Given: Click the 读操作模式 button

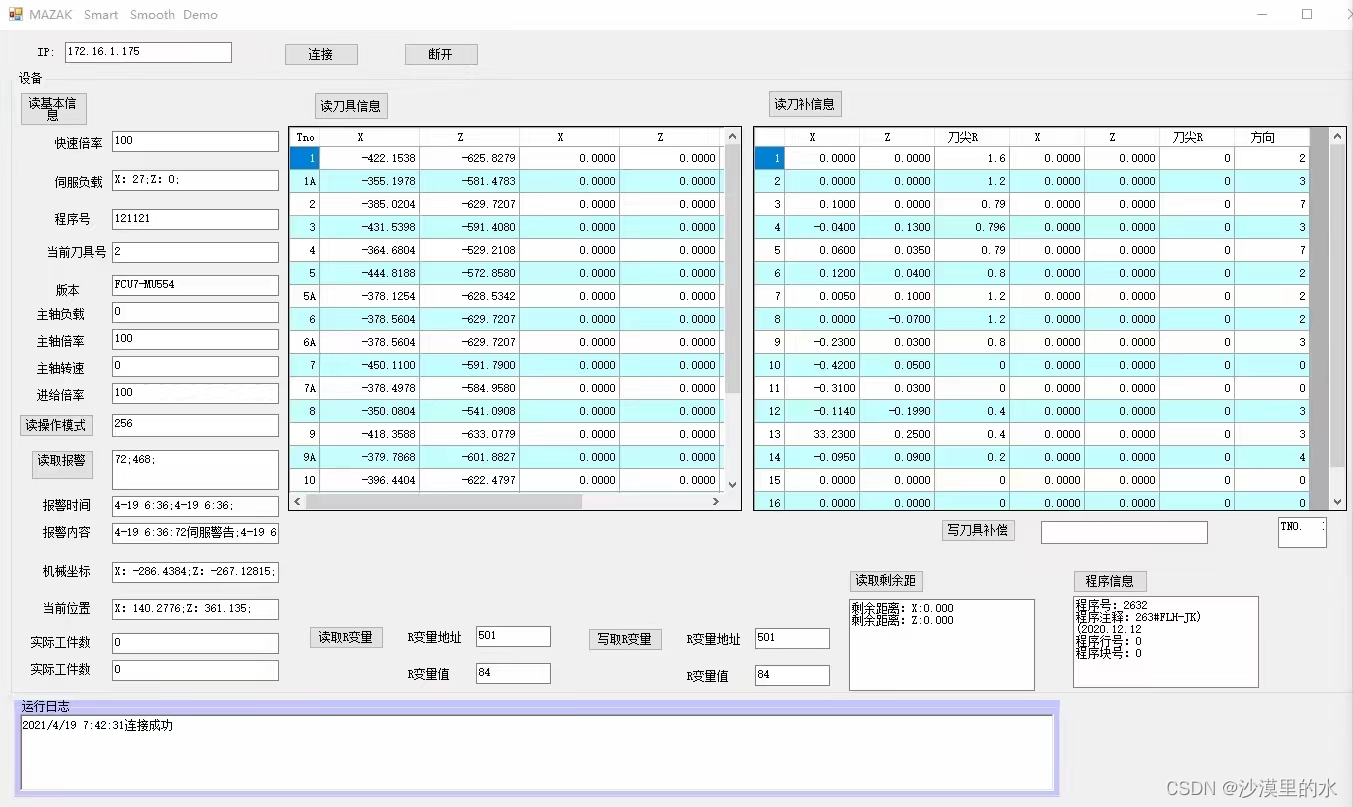Looking at the screenshot, I should [56, 425].
